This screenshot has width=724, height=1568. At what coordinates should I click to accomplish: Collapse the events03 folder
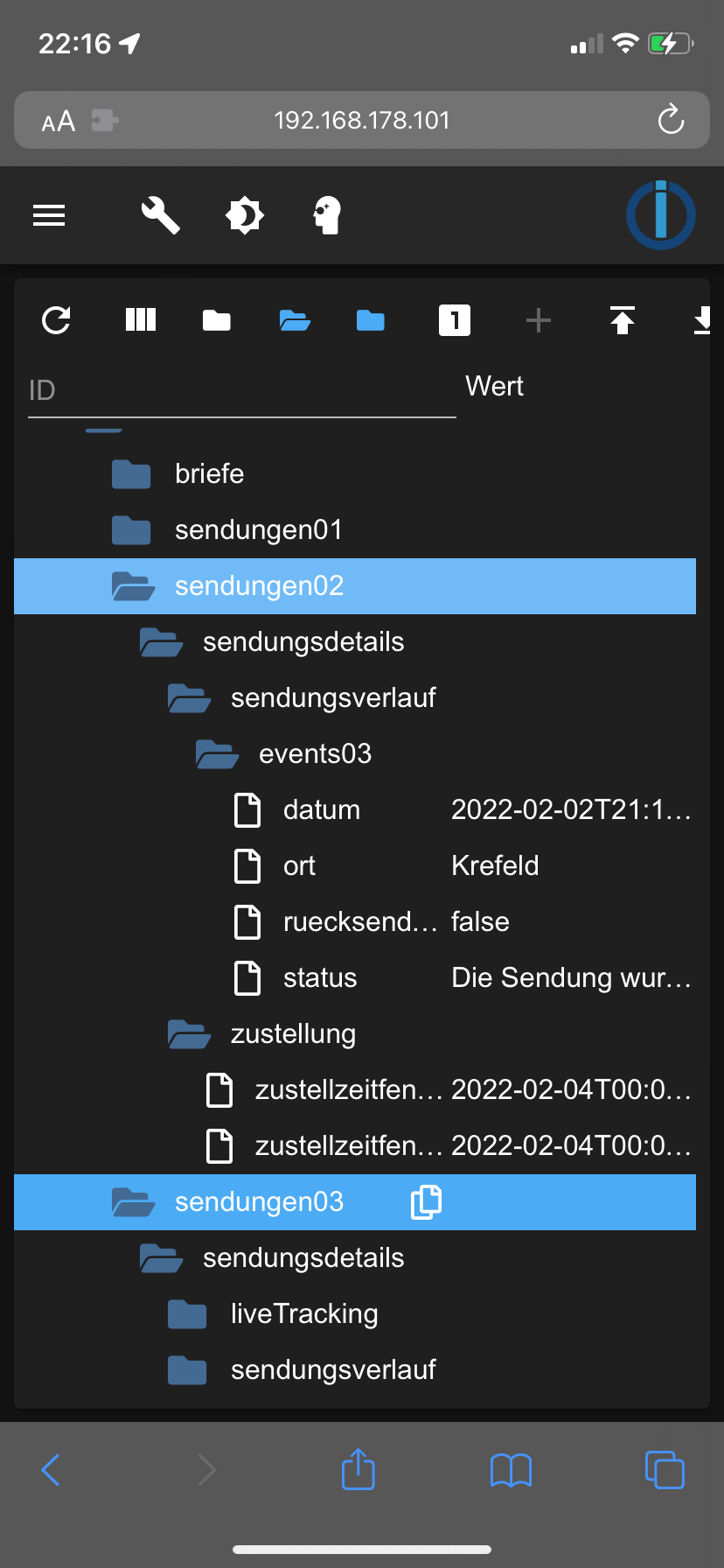tap(217, 754)
